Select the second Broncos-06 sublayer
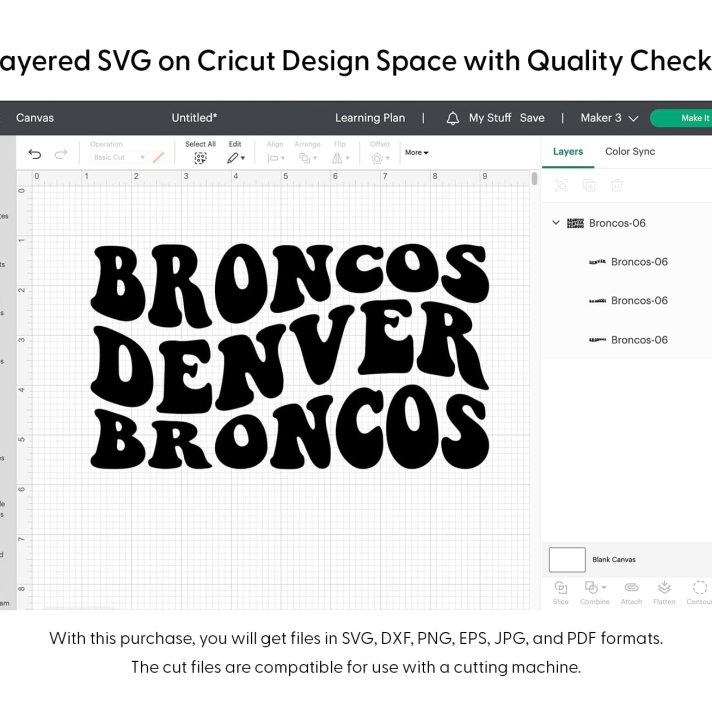 (x=627, y=301)
